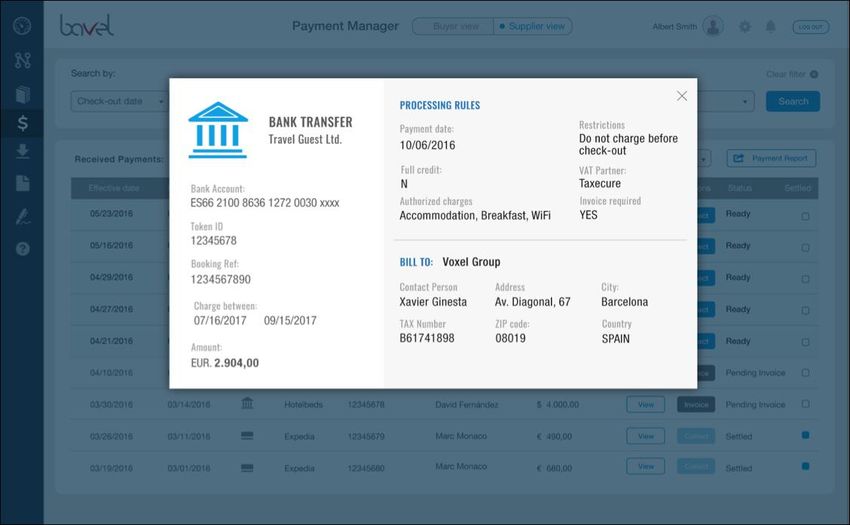Click the Payment Report button

[x=771, y=158]
